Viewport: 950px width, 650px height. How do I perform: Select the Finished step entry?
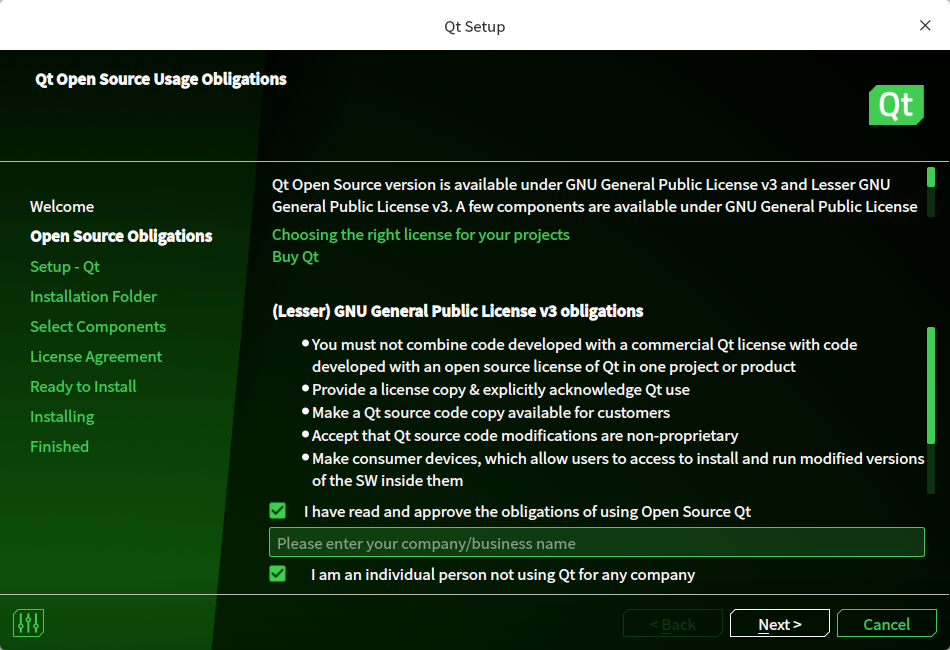59,446
